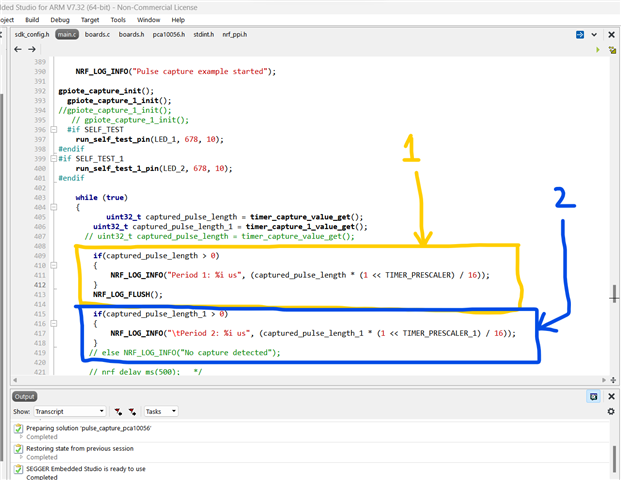Expand the Preparing solution Completed entry
The width and height of the screenshot is (621, 480).
(22, 437)
